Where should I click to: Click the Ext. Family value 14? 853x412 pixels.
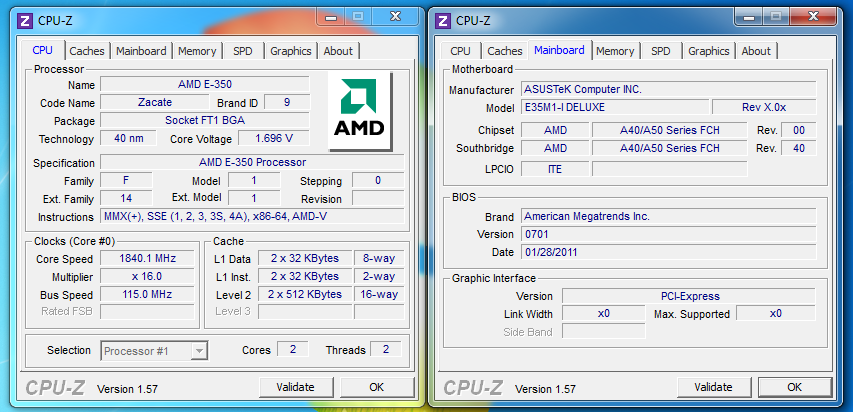(126, 198)
